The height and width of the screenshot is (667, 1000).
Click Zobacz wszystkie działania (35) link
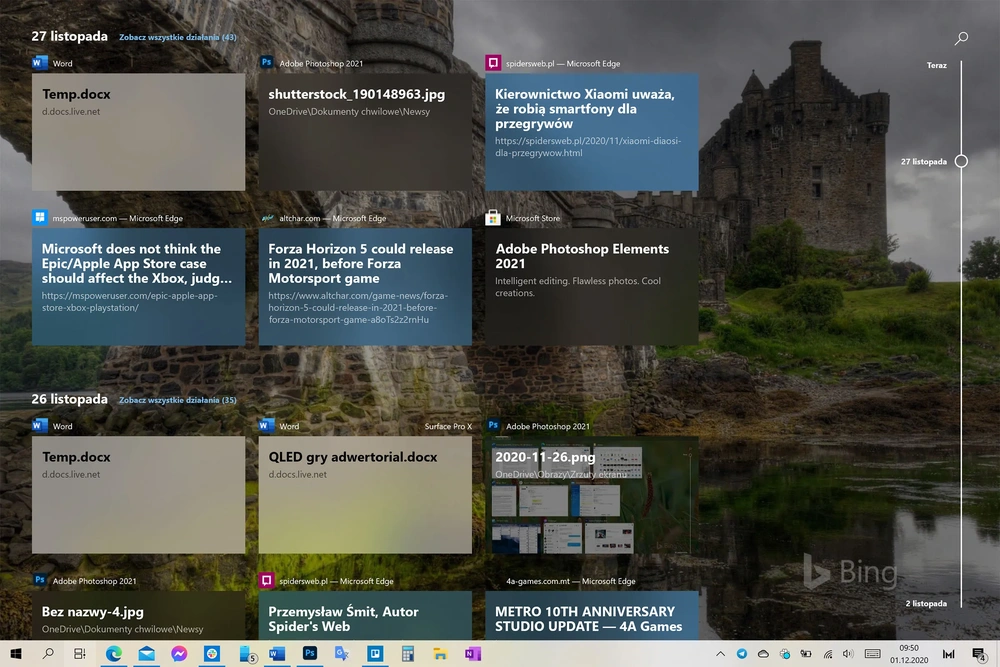point(178,400)
